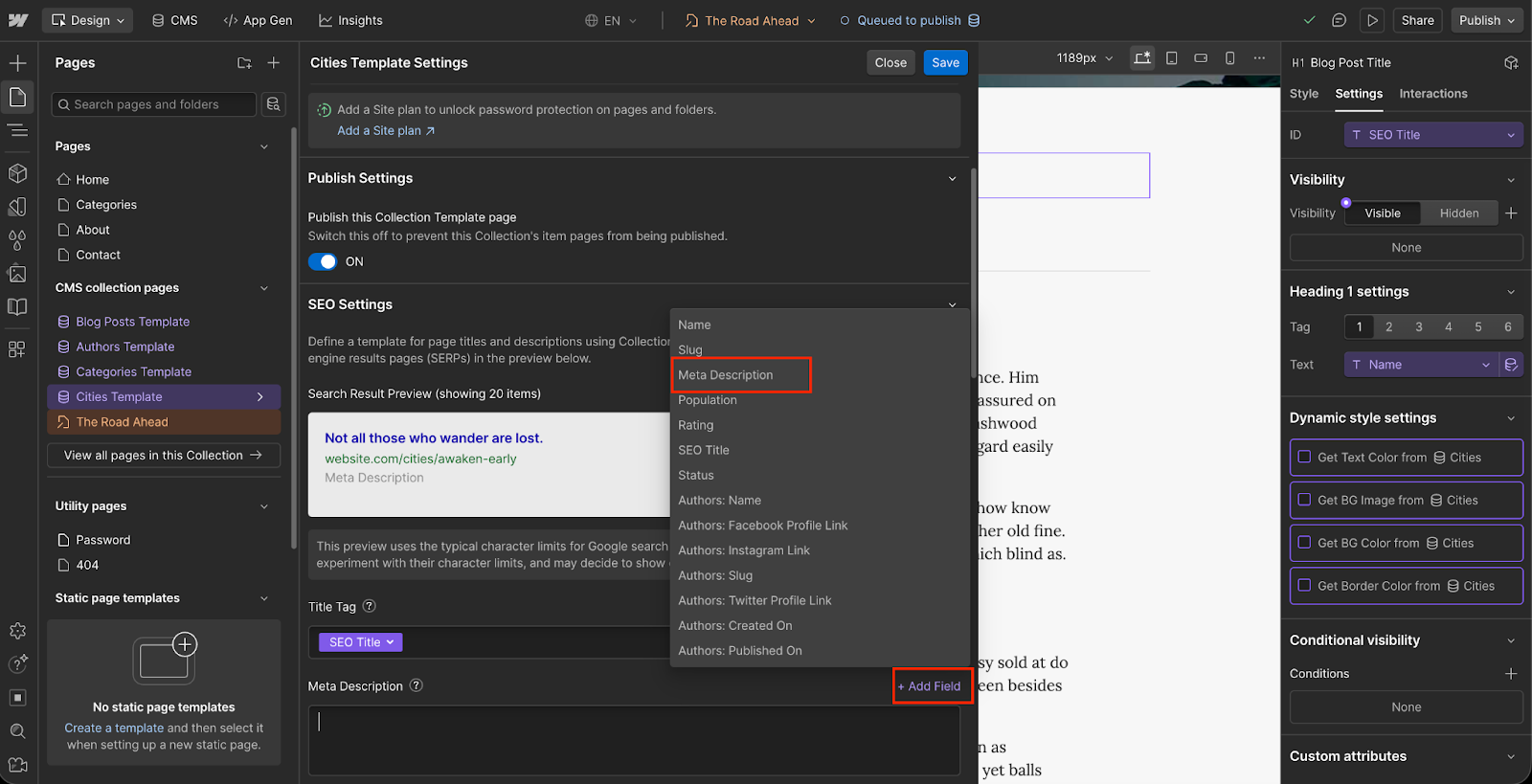
Task: Click the Meta Description help question mark
Action: coord(417,685)
